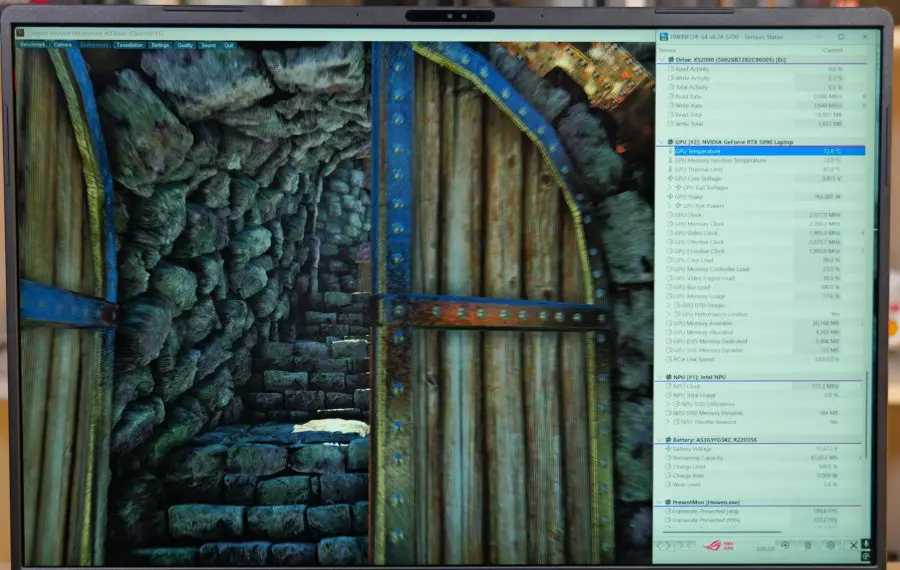Image resolution: width=900 pixels, height=570 pixels.
Task: Click the Heaven Benchmark window icon
Action: click(x=20, y=33)
